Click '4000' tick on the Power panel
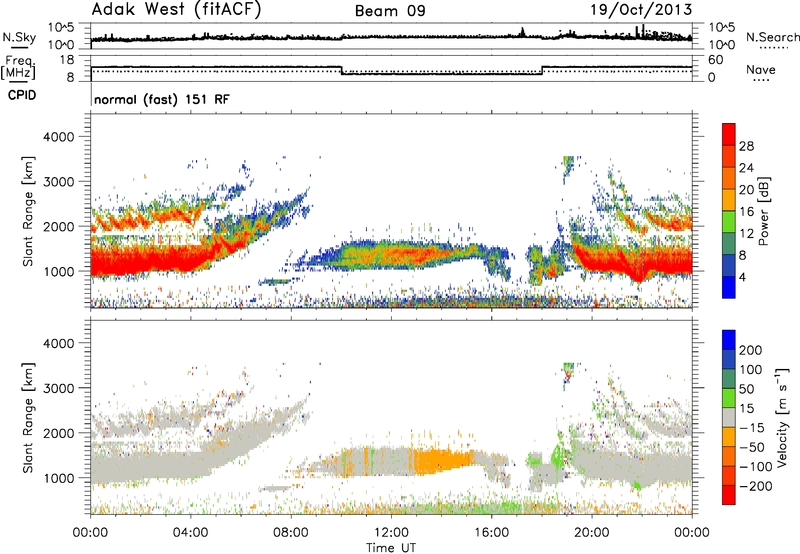 click(x=58, y=137)
